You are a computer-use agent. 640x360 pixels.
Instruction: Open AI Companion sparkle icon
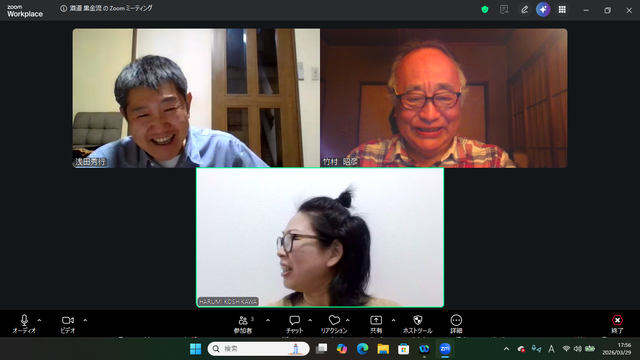[x=543, y=9]
